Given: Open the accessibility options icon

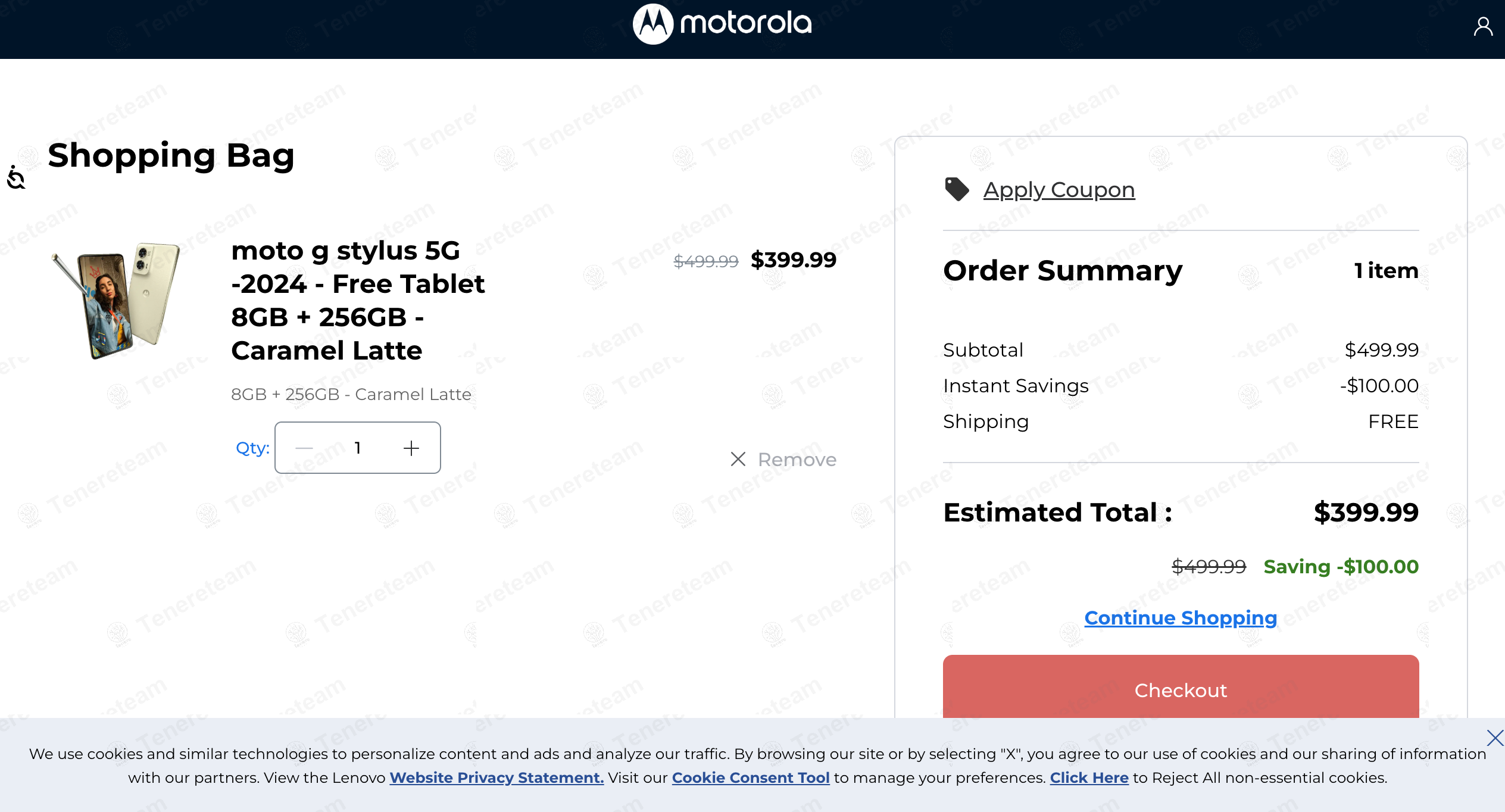Looking at the screenshot, I should coord(16,177).
